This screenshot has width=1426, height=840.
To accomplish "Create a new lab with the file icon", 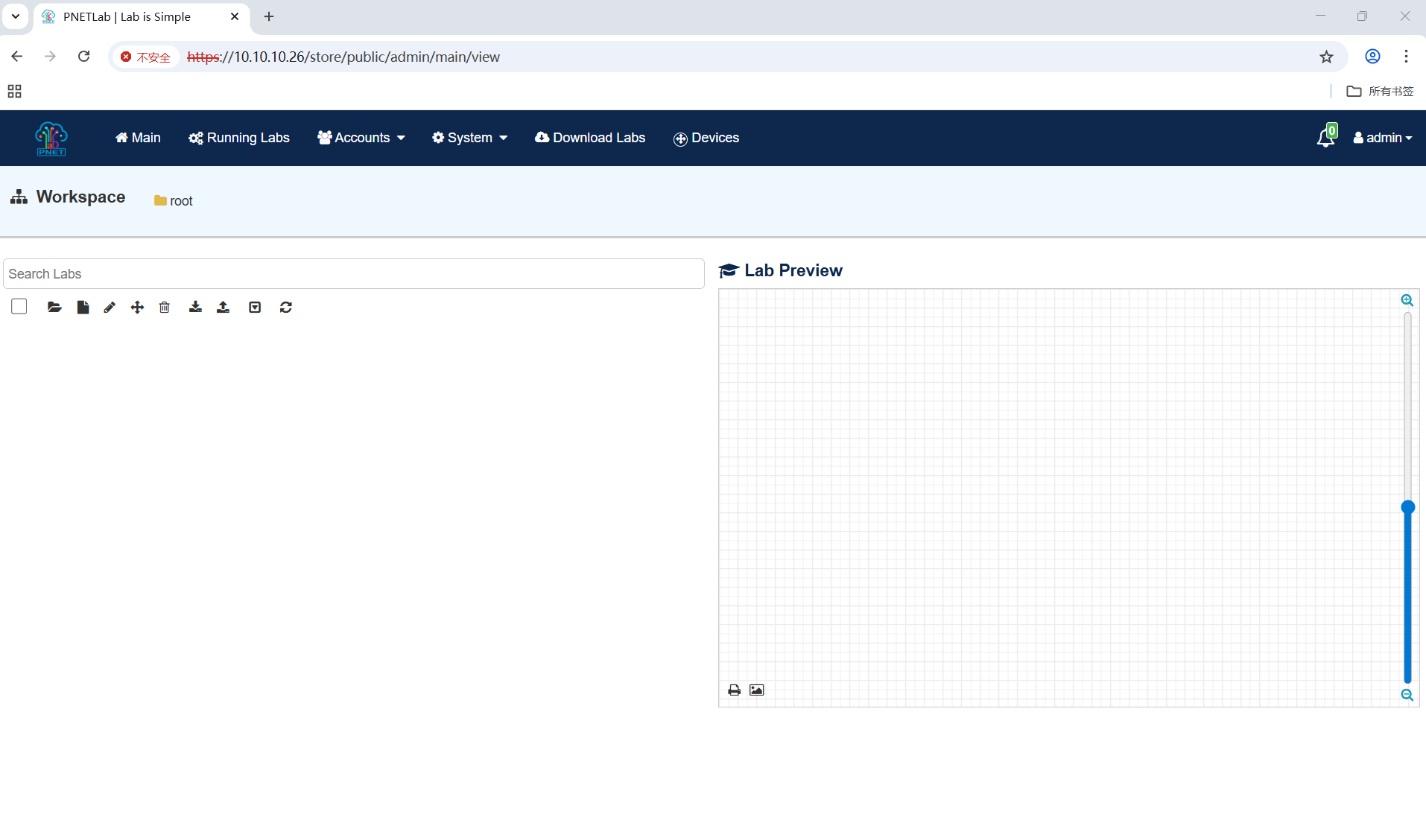I will (x=83, y=308).
